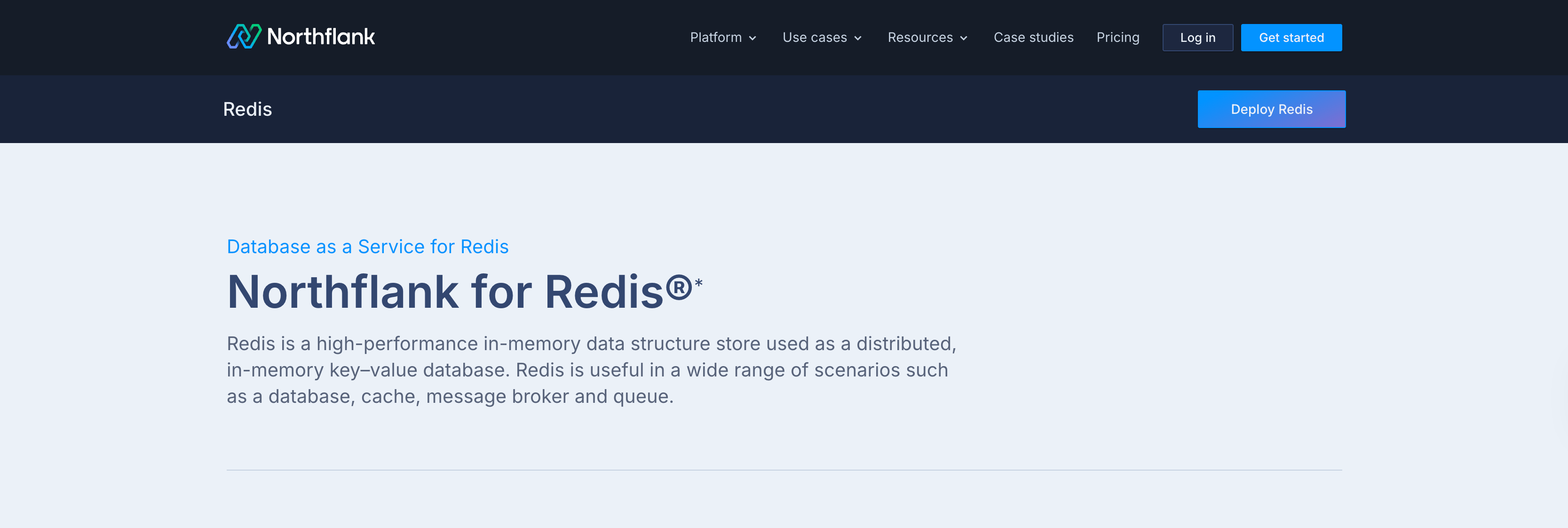
Task: Click the chevron beside Resources
Action: coord(964,38)
